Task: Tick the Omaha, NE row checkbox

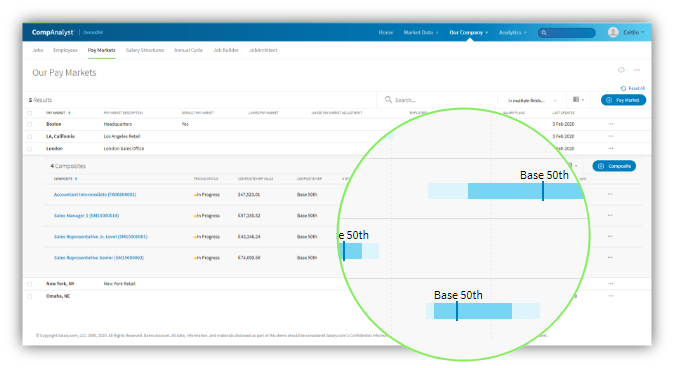Action: tap(30, 297)
